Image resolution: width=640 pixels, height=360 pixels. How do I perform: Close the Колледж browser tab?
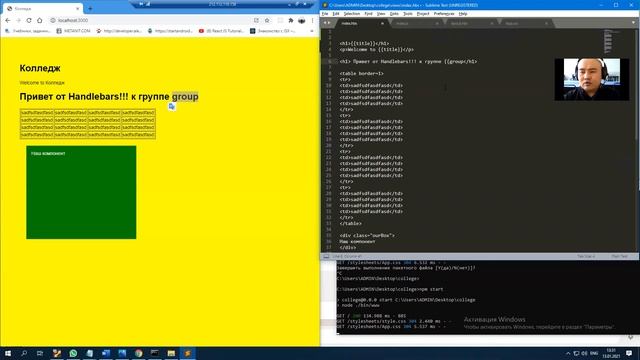(x=78, y=8)
